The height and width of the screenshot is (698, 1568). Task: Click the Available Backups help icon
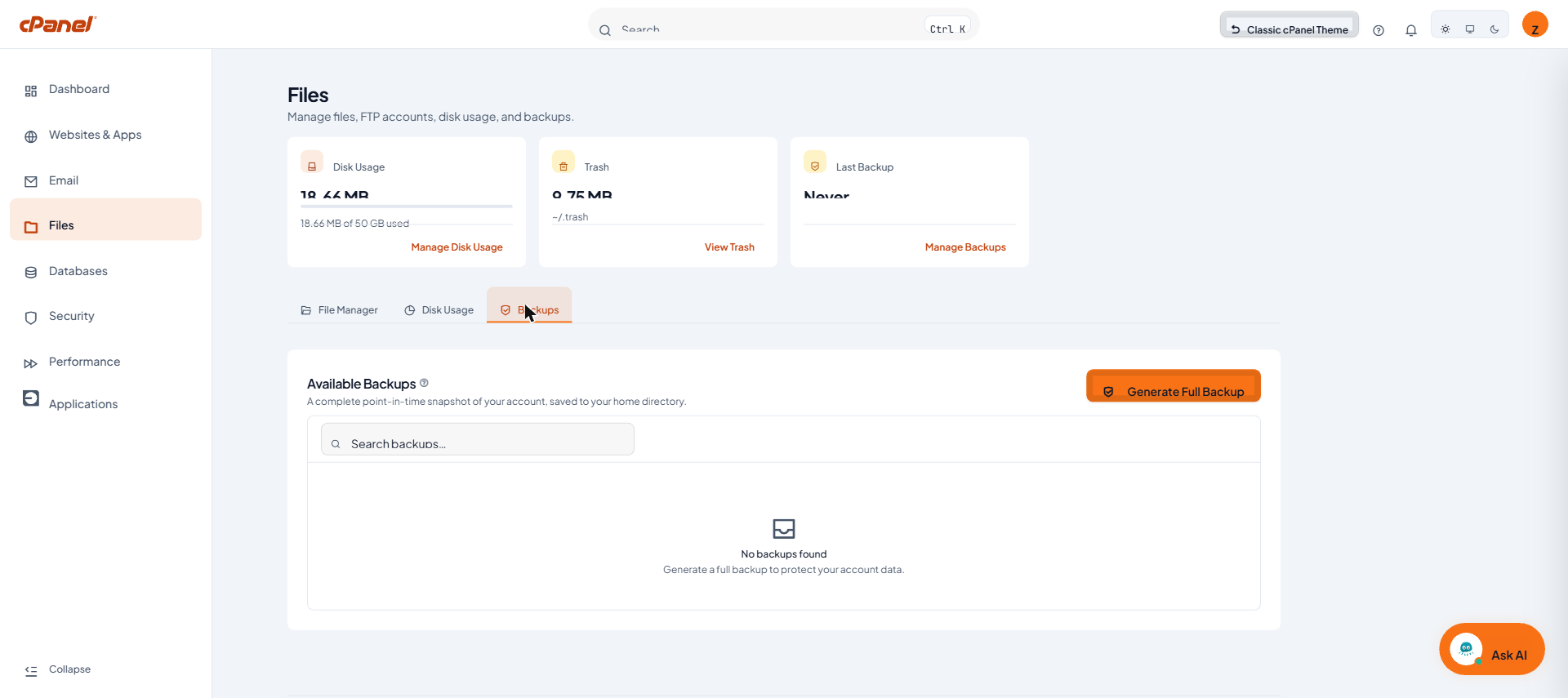pyautogui.click(x=424, y=383)
